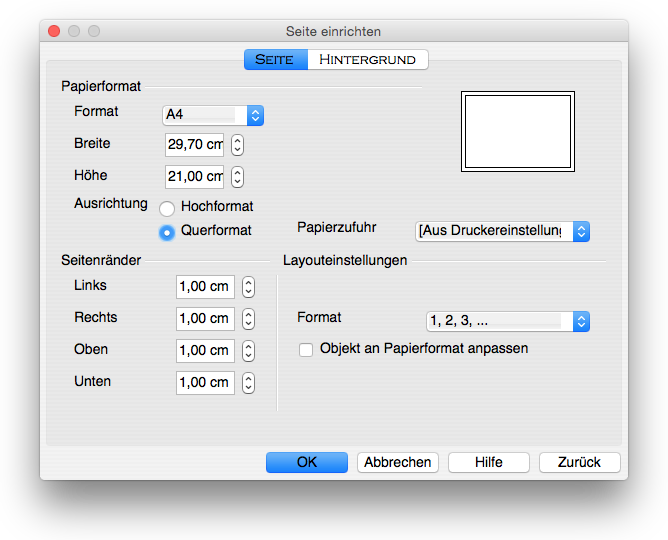Open help with the Hilfe button
Viewport: 668px width, 540px height.
[489, 462]
